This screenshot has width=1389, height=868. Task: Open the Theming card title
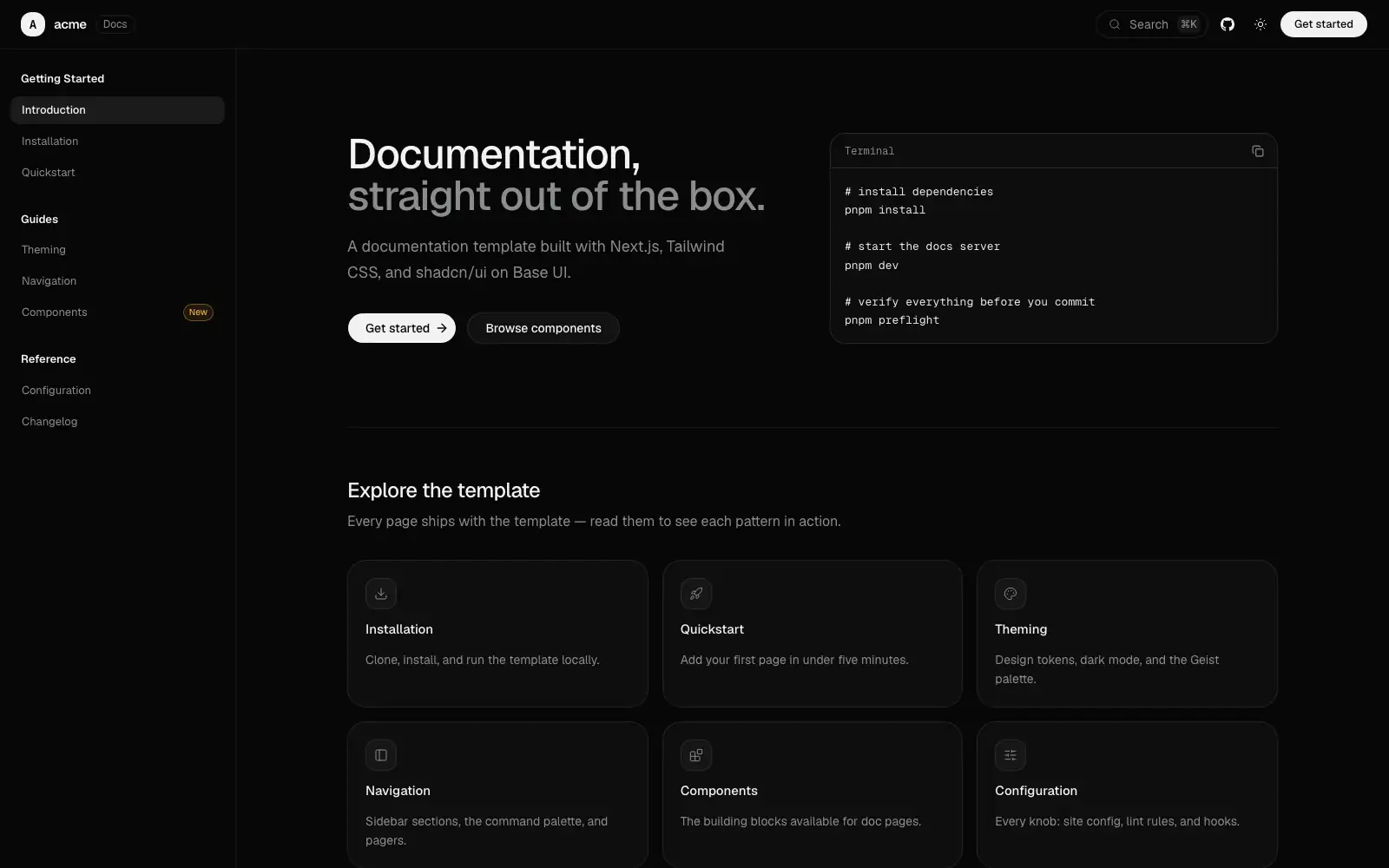pyautogui.click(x=1021, y=629)
